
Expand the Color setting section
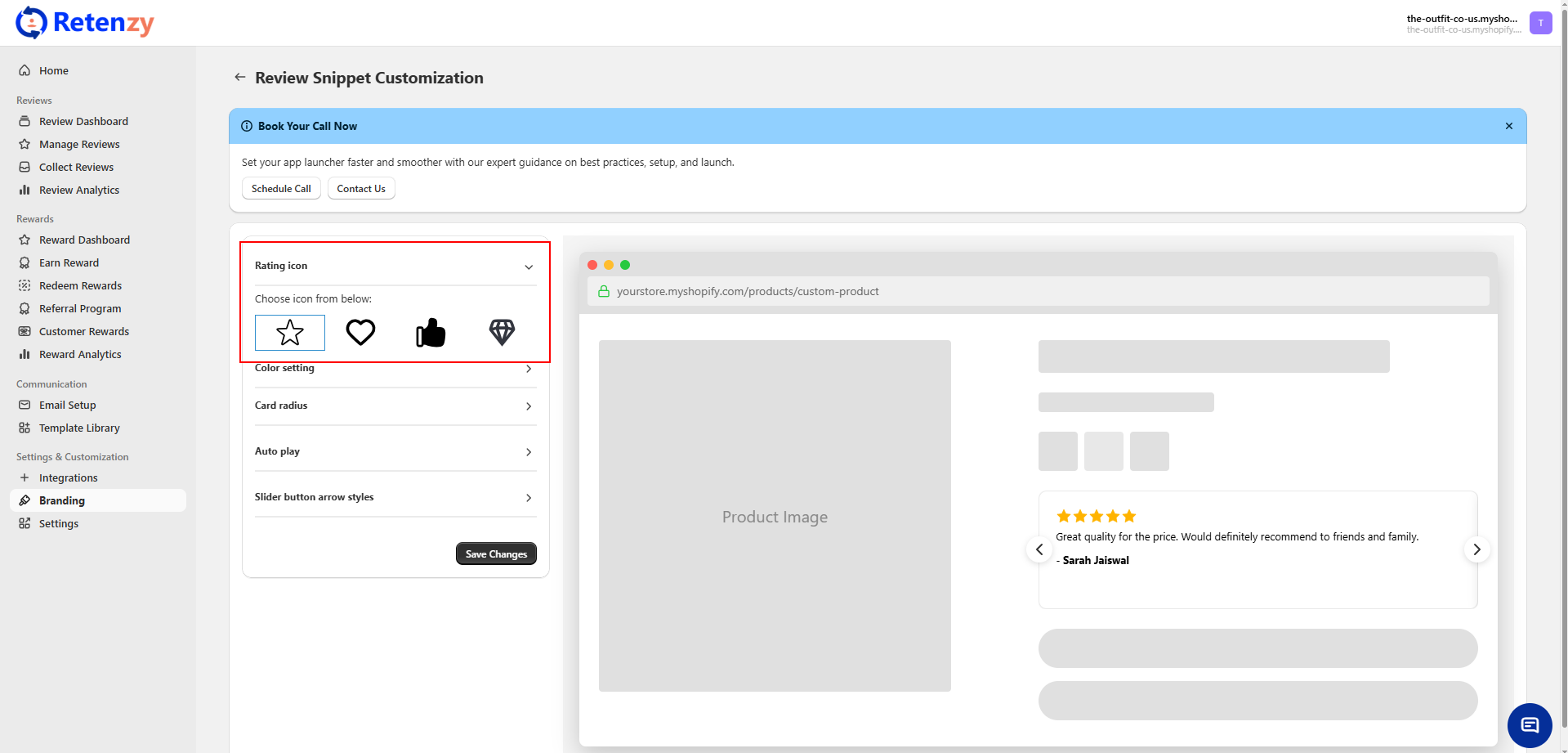[x=528, y=370]
